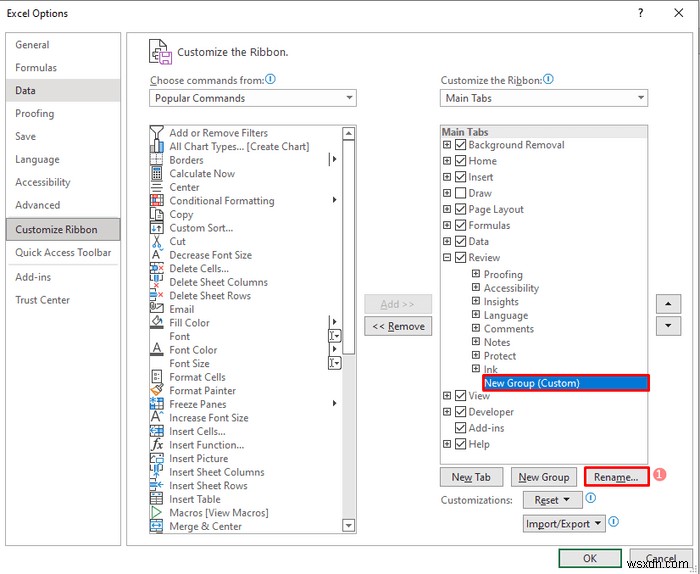The height and width of the screenshot is (574, 700).
Task: Click the Merge & Center icon
Action: coord(156,526)
